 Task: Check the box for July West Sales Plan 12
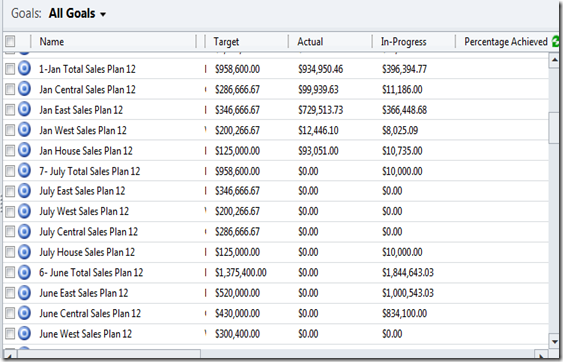point(10,212)
